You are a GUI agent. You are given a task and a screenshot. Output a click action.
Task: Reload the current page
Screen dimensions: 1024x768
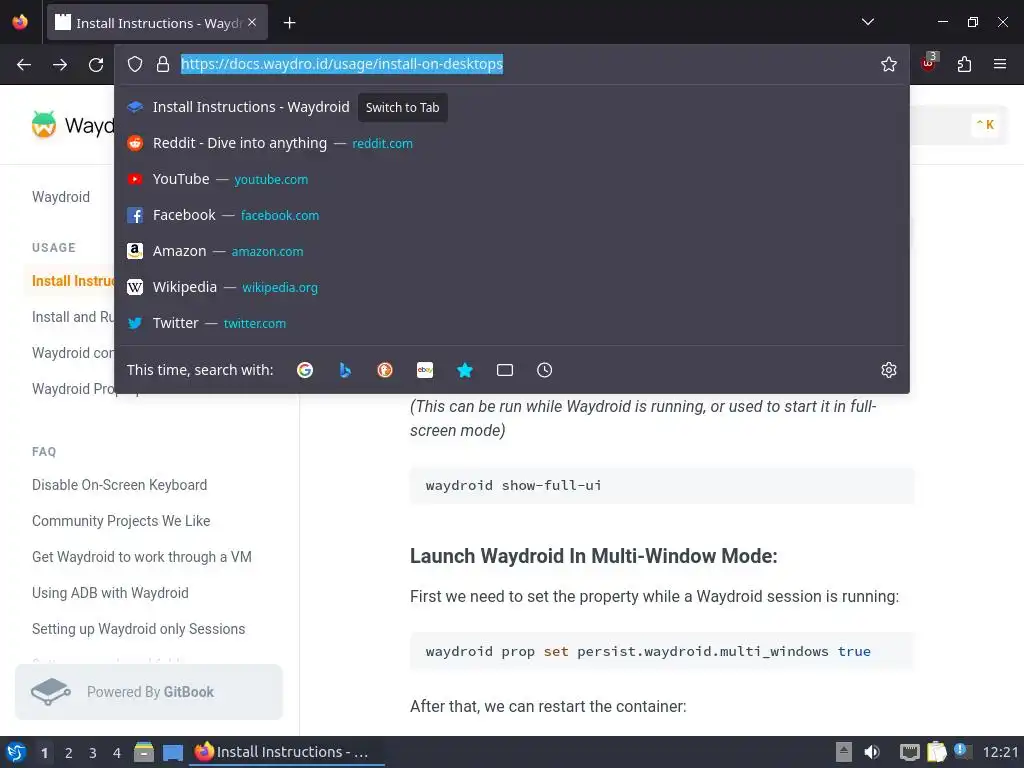96,64
